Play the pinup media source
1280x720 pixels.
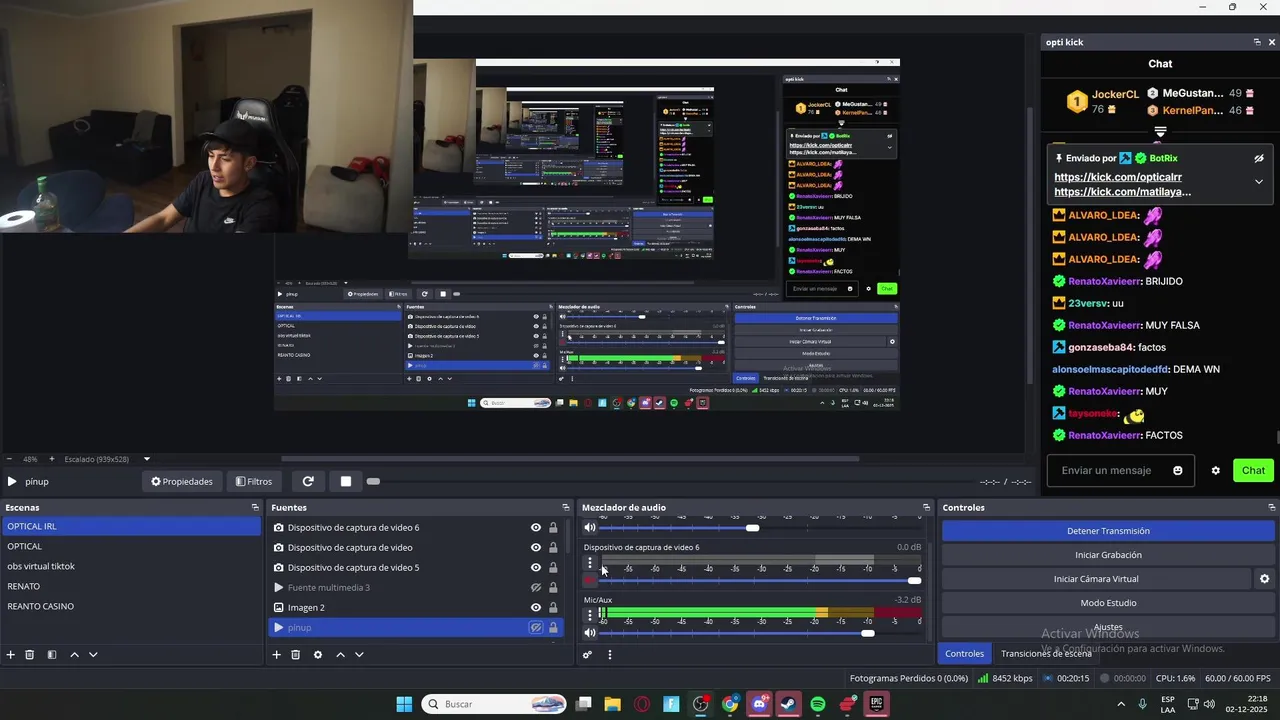click(x=11, y=481)
